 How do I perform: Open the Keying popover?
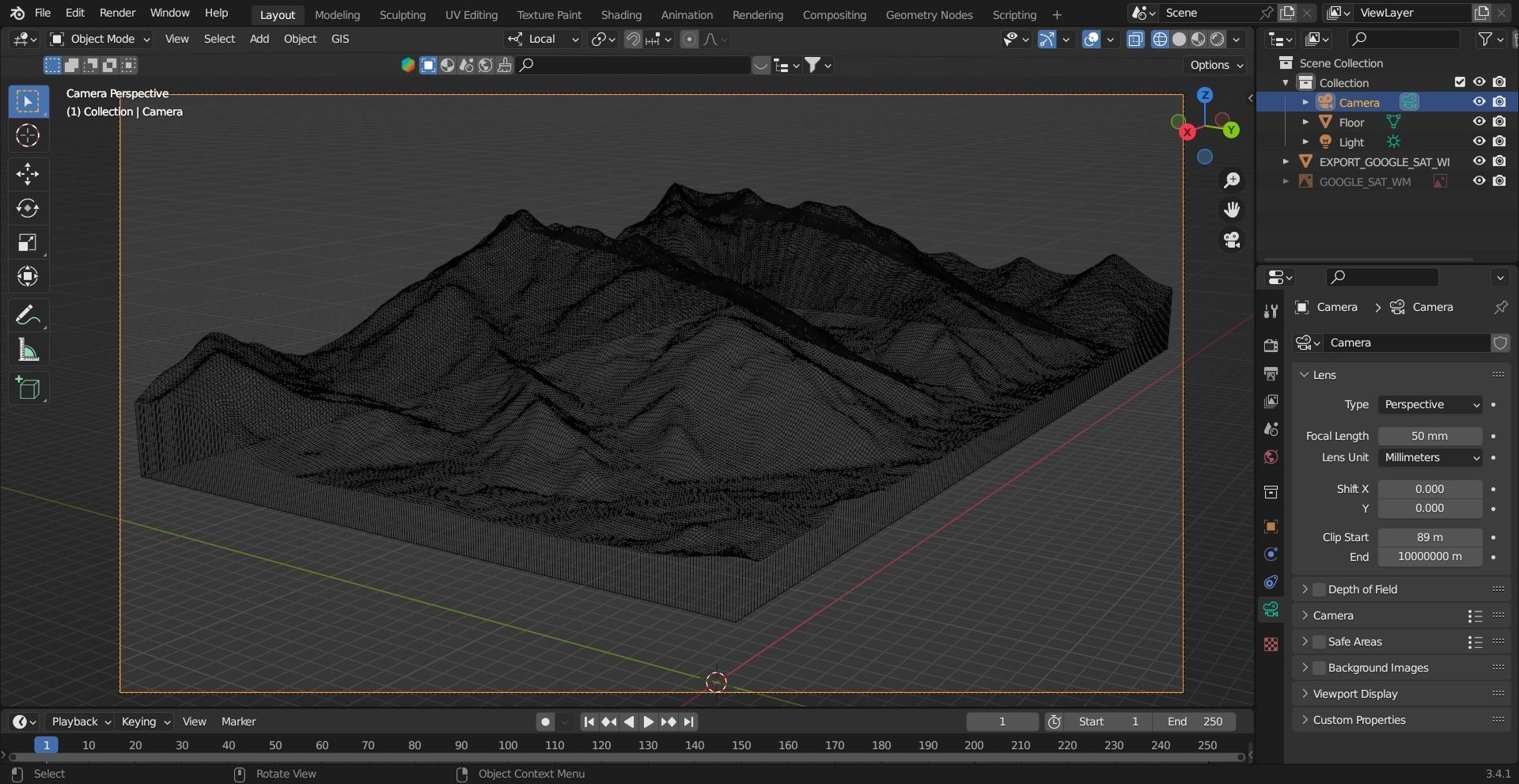[x=145, y=722]
